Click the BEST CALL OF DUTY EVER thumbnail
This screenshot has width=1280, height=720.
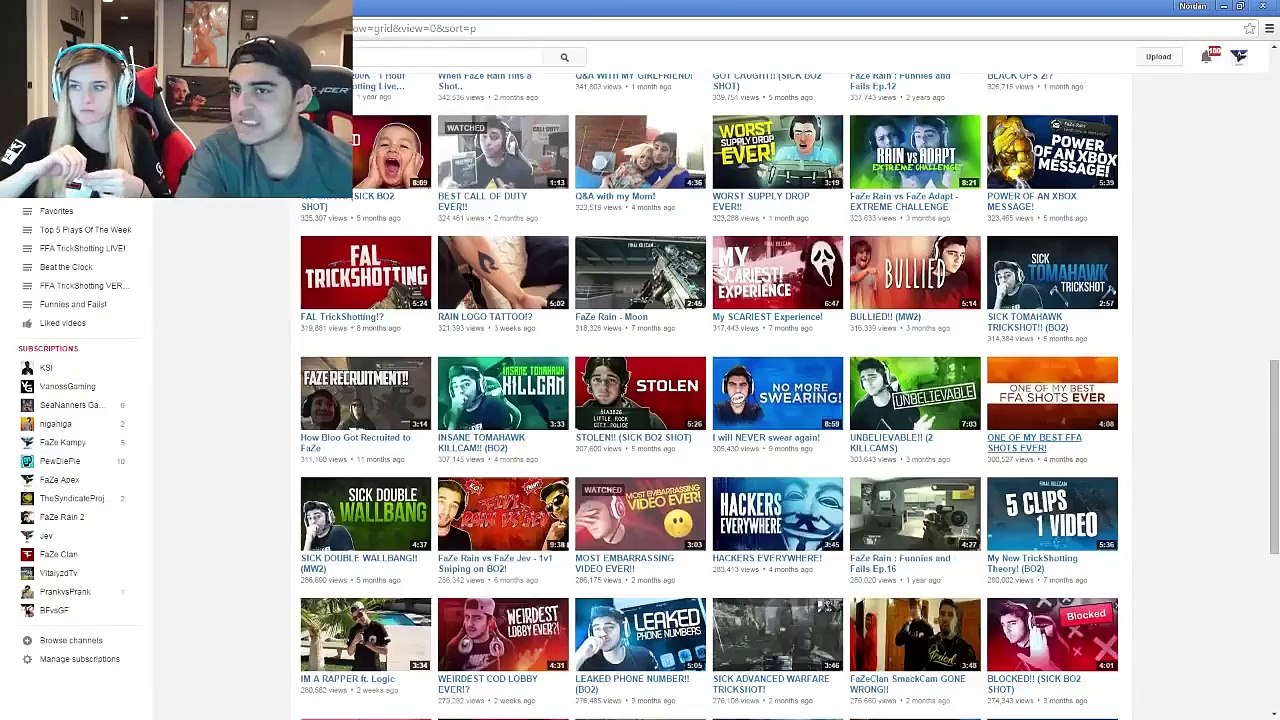click(503, 152)
